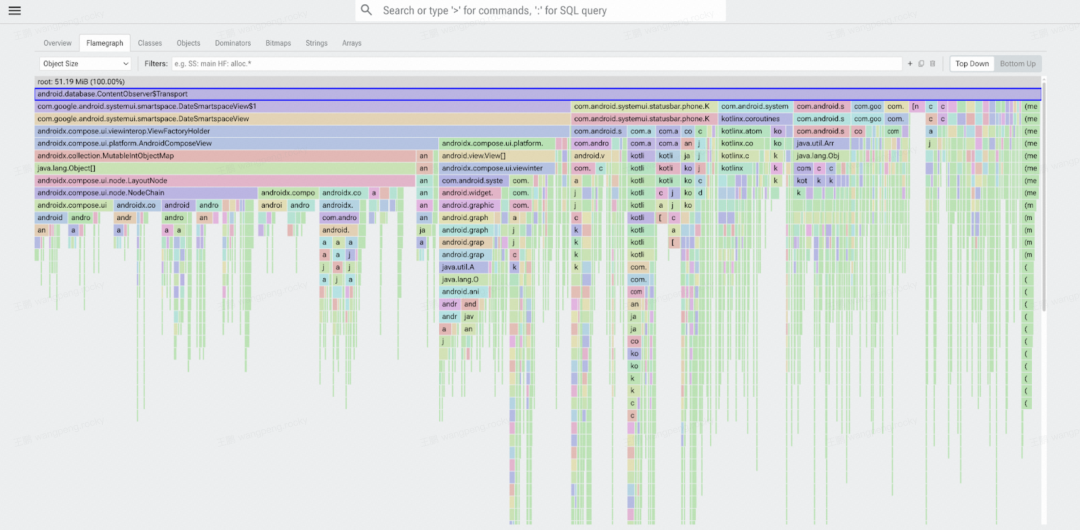Open the Object Size metric dropdown

point(85,63)
